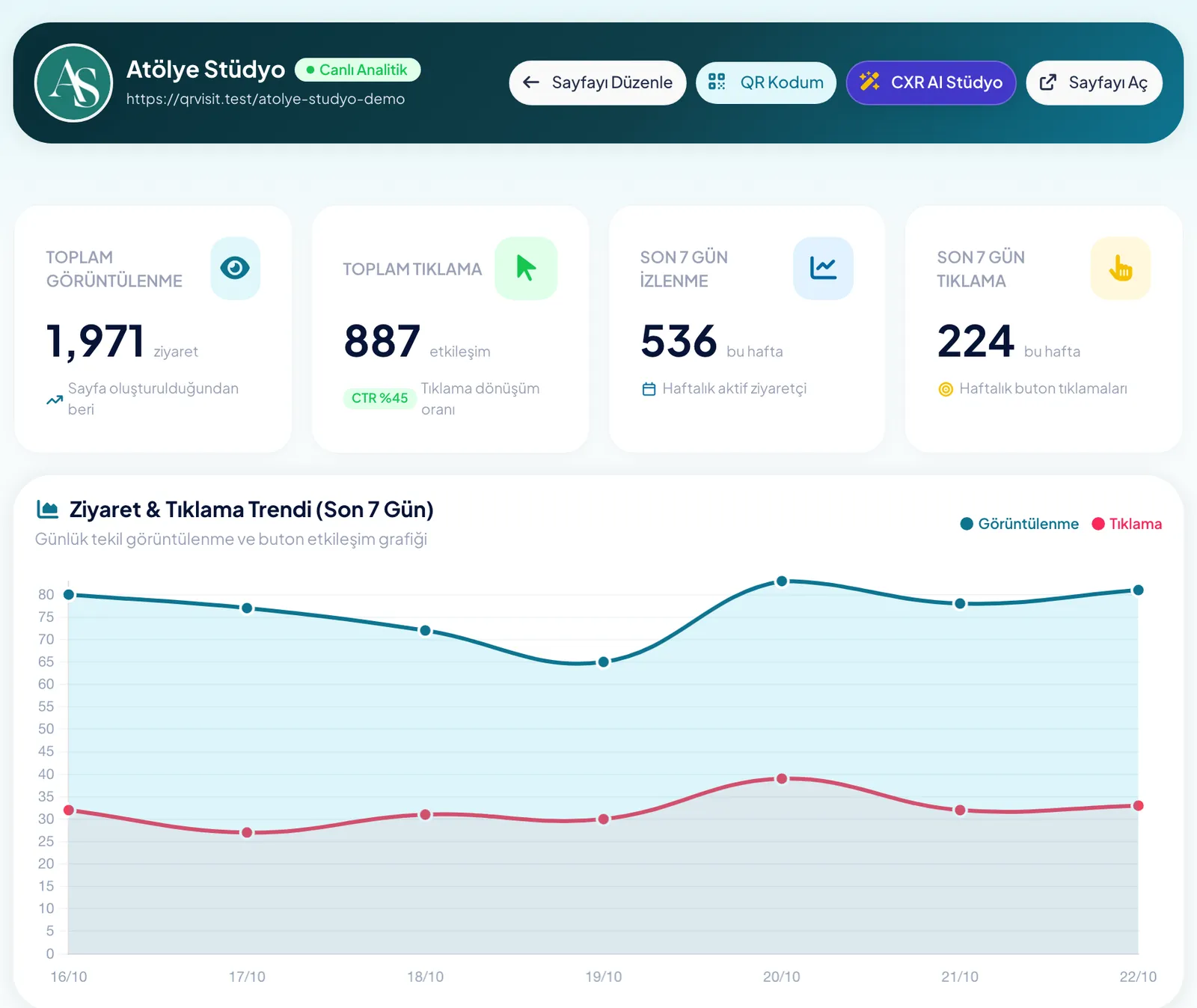1197x1008 pixels.
Task: Click the green cursor icon on Toplam Tıklama
Action: (x=526, y=268)
